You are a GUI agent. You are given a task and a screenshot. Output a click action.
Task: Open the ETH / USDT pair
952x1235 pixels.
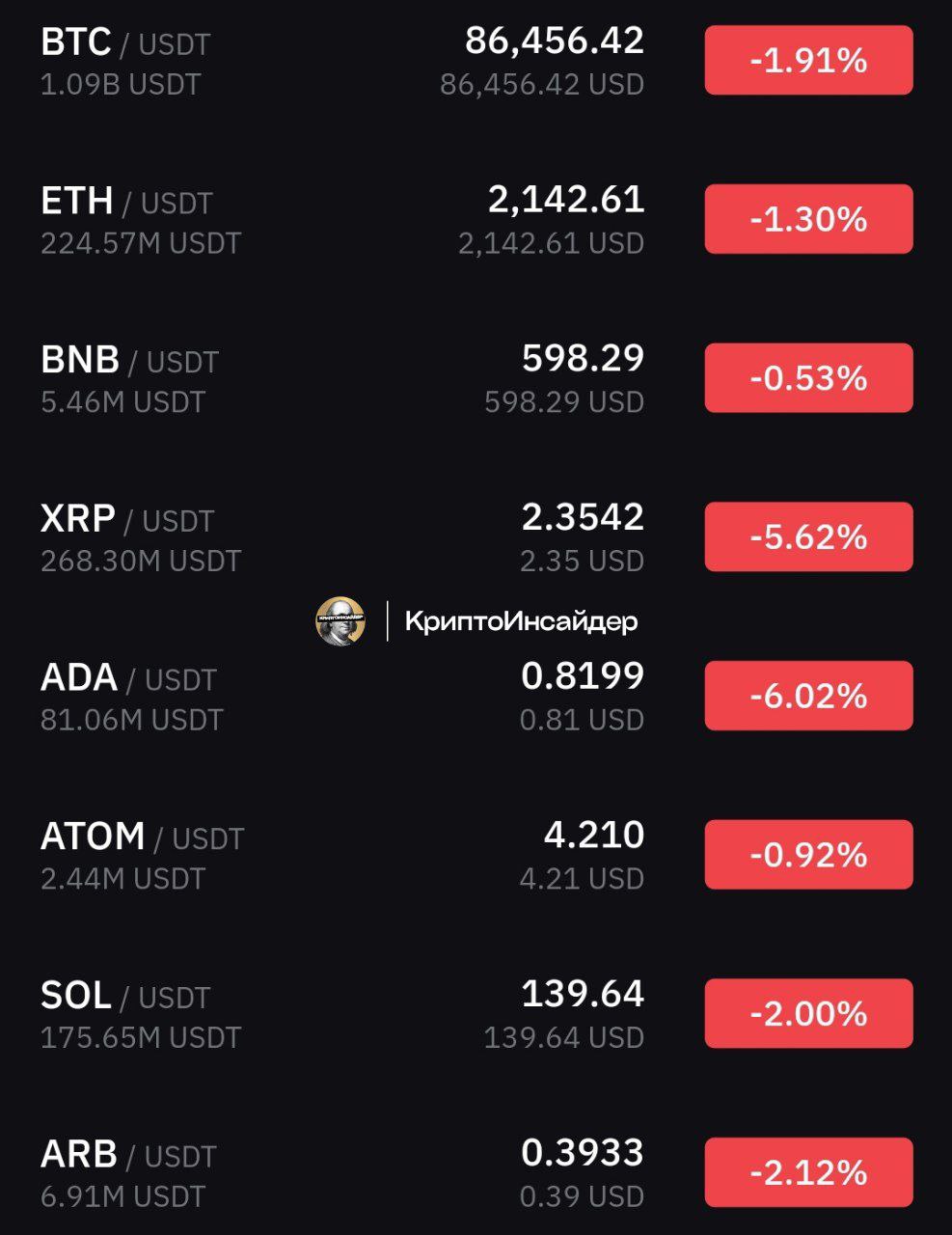[x=126, y=202]
